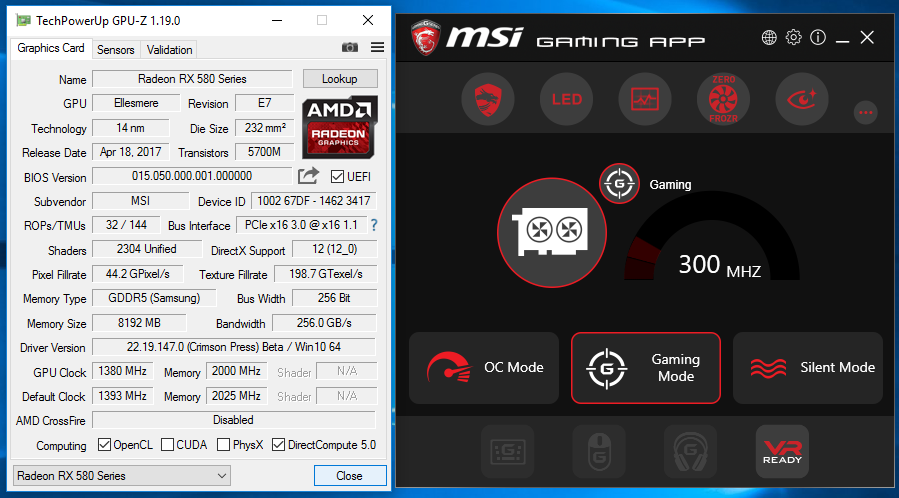Viewport: 899px width, 498px height.
Task: Switch to the Graphics Card tab
Action: pyautogui.click(x=50, y=48)
